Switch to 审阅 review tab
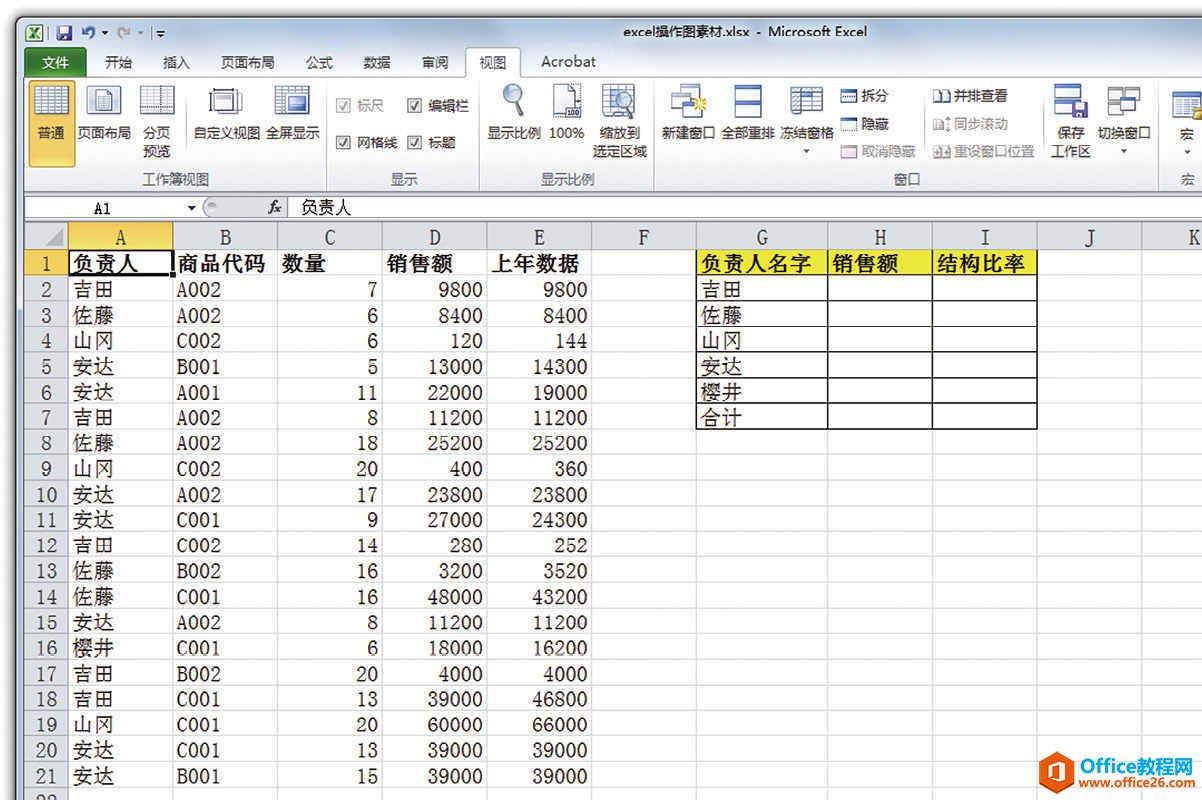The height and width of the screenshot is (800, 1202). (435, 62)
